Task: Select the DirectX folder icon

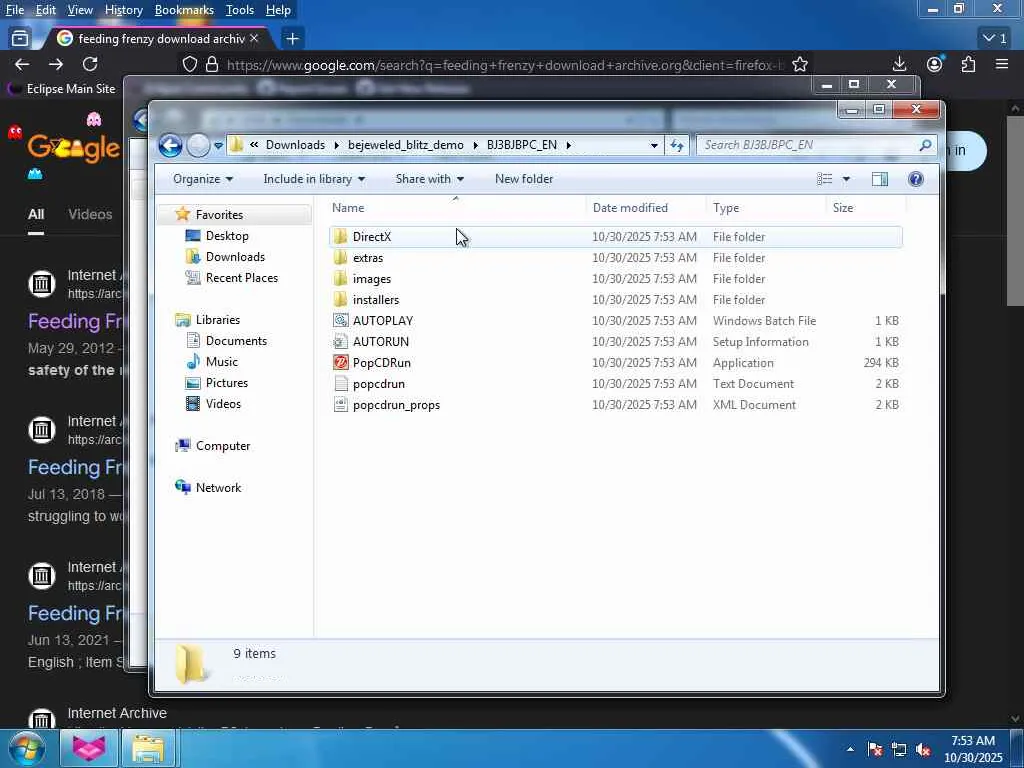Action: pos(340,237)
